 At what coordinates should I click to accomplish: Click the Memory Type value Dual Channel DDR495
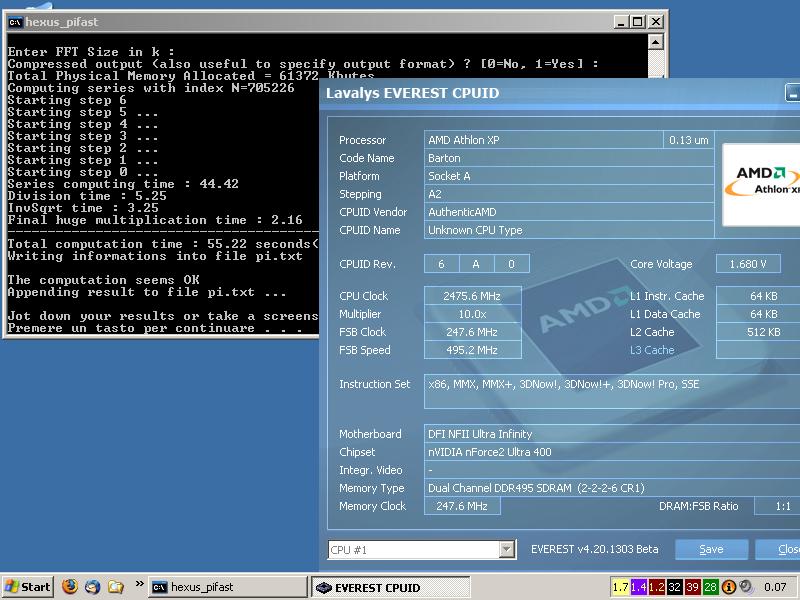click(612, 488)
